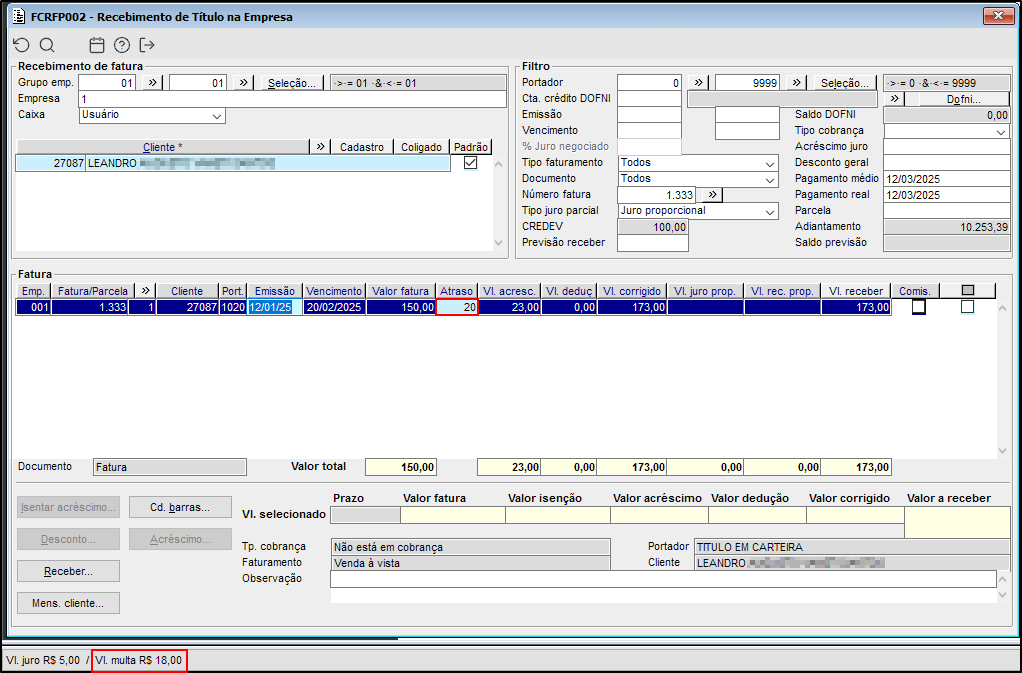Click the Vencimento cell 20/02/2025
Screen dimensions: 1022x673
pos(334,307)
